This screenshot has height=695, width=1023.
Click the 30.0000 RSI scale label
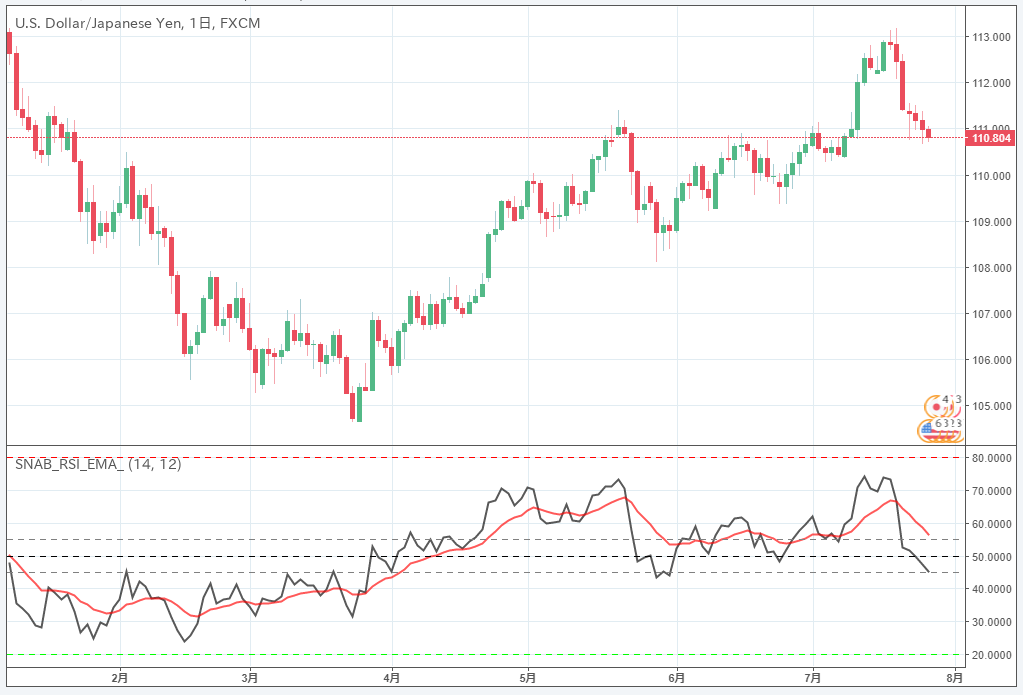(992, 623)
